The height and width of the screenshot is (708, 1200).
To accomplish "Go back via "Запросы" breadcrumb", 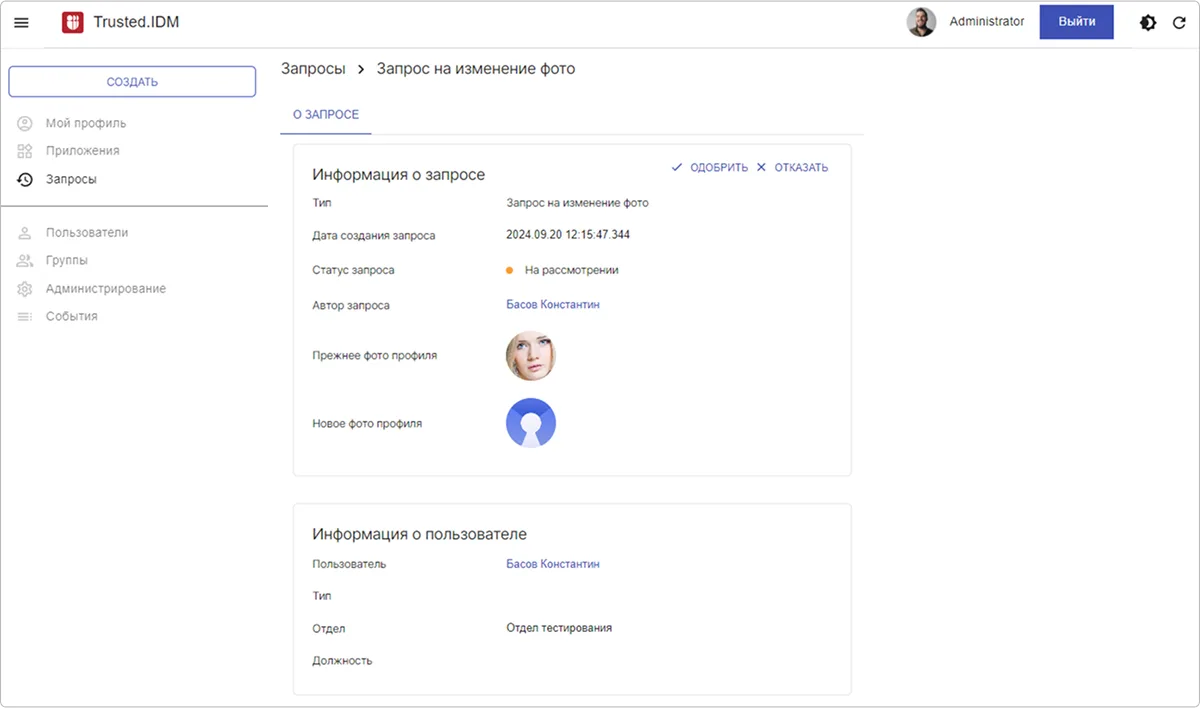I will [x=313, y=69].
